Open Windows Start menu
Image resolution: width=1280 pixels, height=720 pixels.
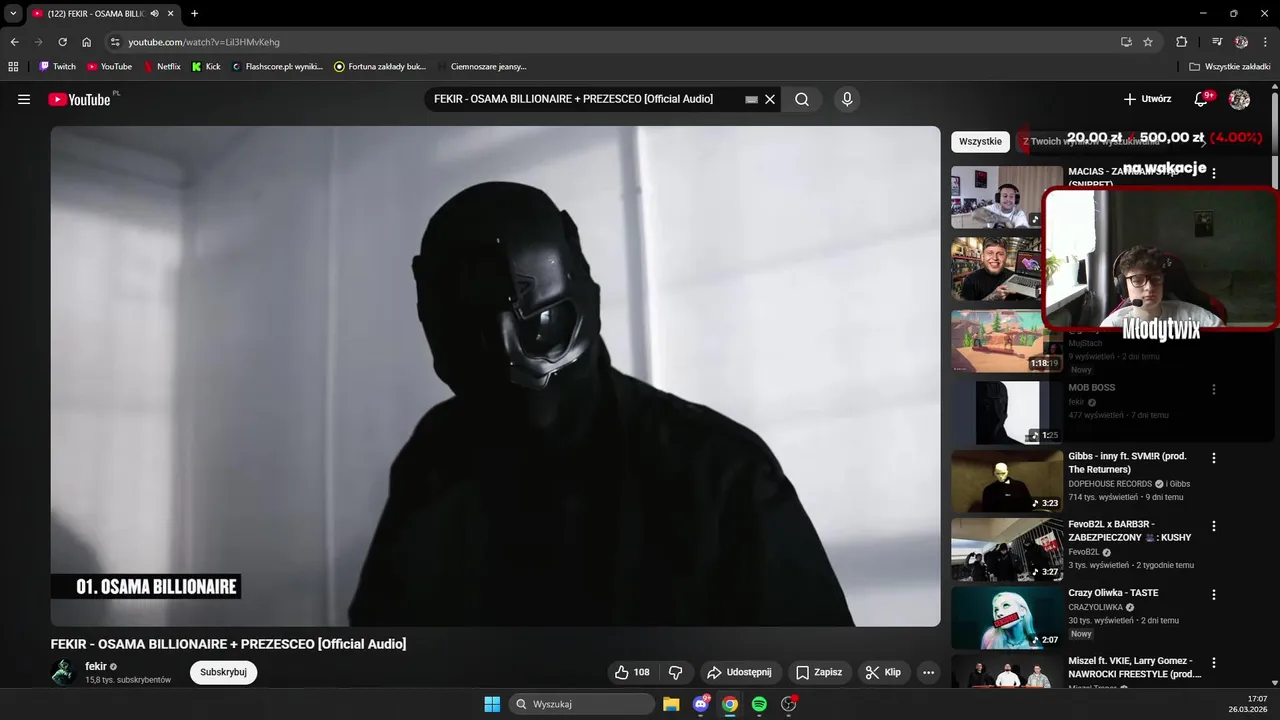tap(492, 704)
